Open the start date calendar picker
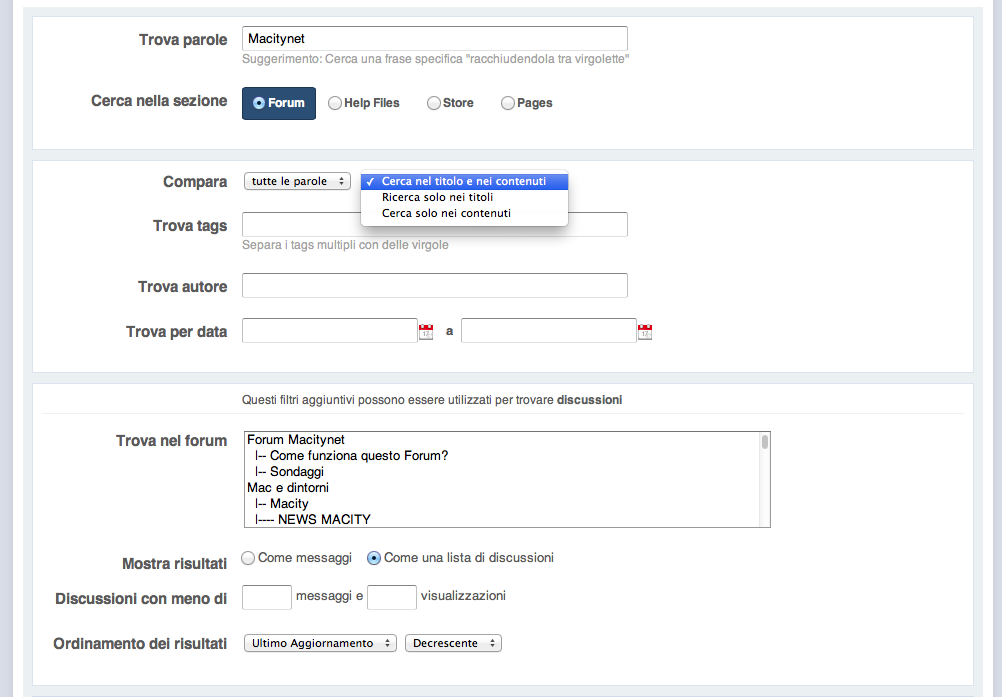1002x697 pixels. pos(426,332)
